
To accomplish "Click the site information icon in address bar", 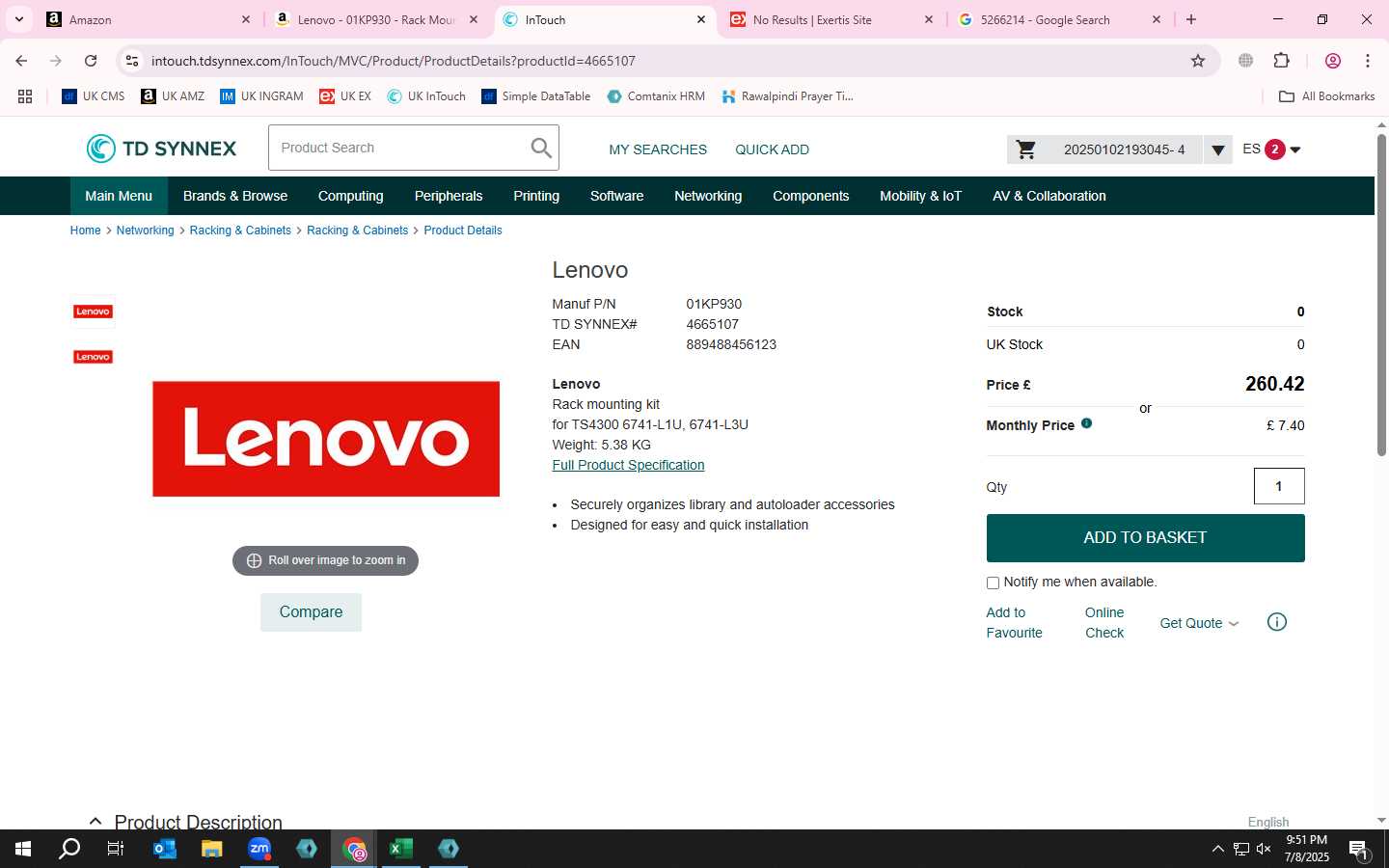I will pos(132,61).
